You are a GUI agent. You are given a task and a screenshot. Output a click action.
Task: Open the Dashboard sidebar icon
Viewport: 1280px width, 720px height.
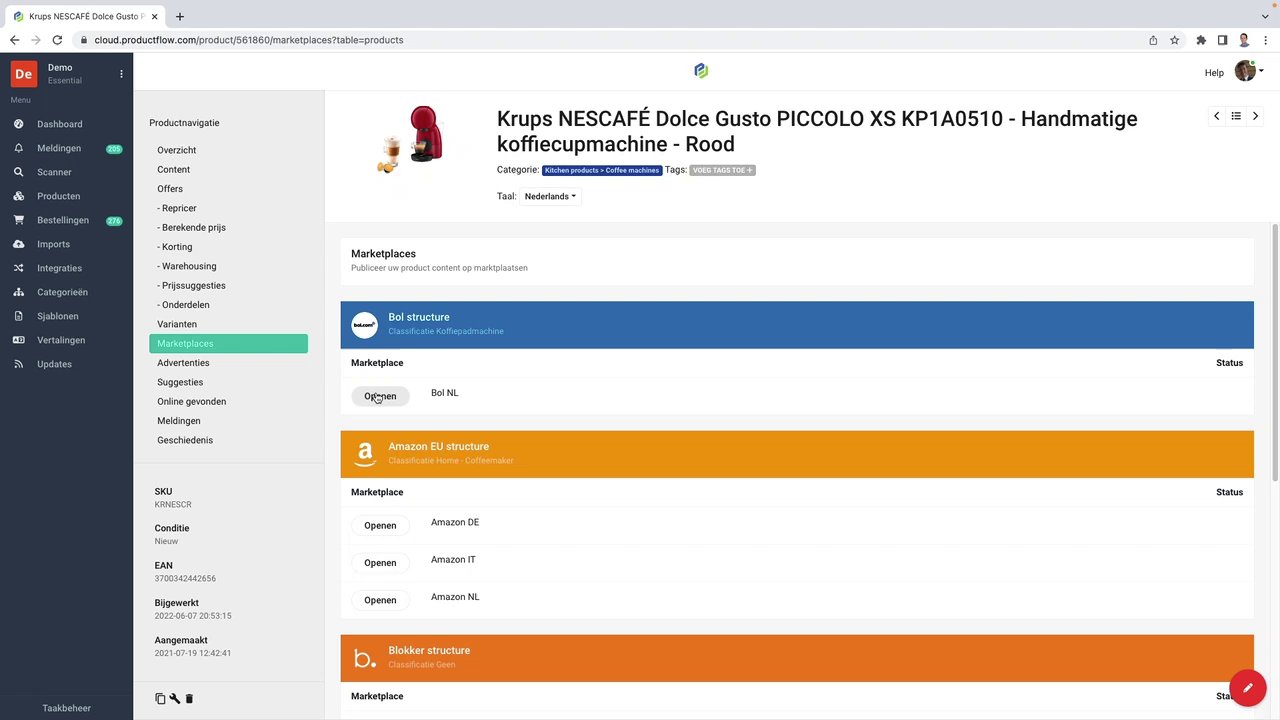click(x=18, y=124)
